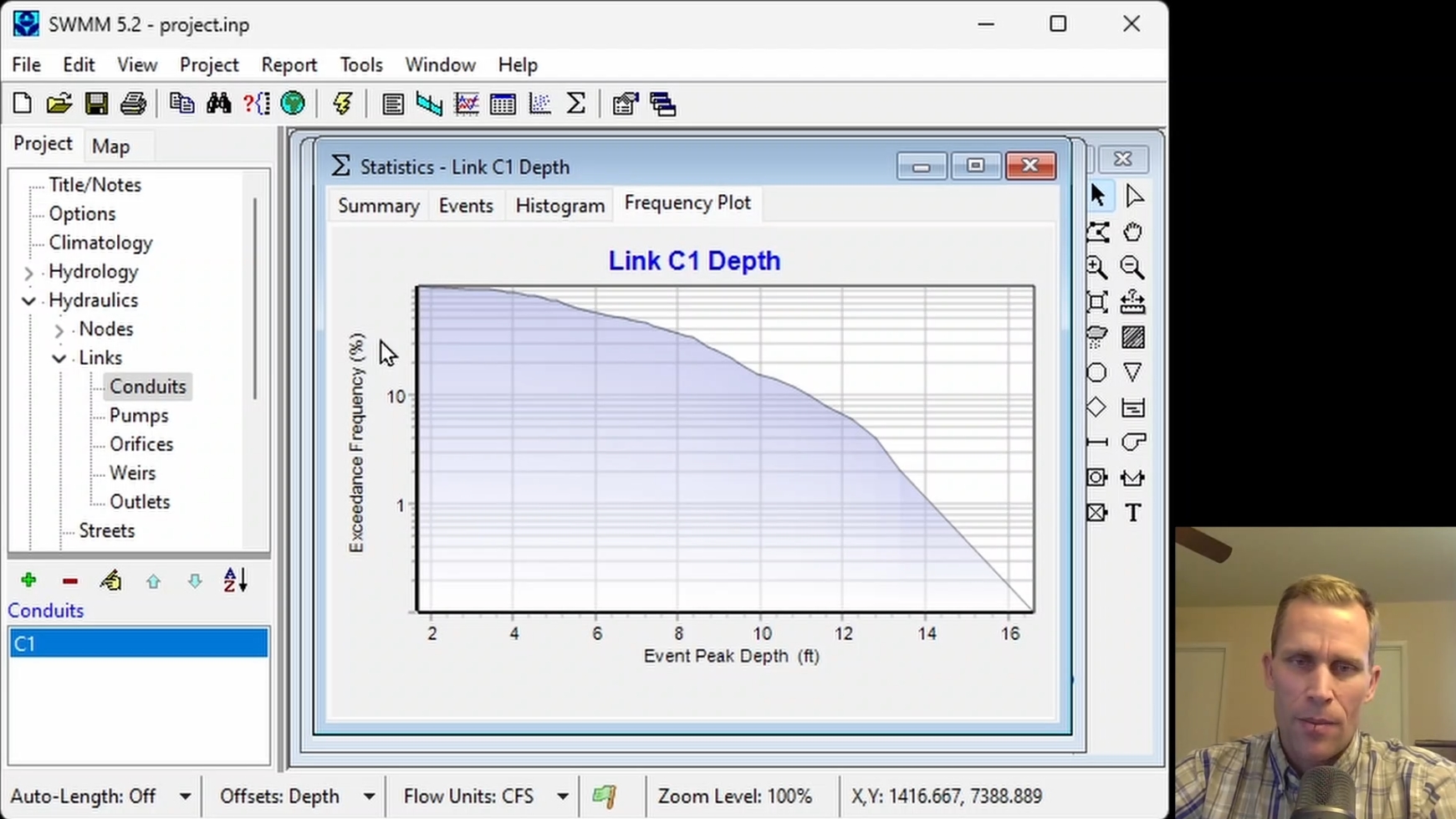Sort objects with the A-Z sort icon
The width and height of the screenshot is (1456, 819).
tap(235, 580)
